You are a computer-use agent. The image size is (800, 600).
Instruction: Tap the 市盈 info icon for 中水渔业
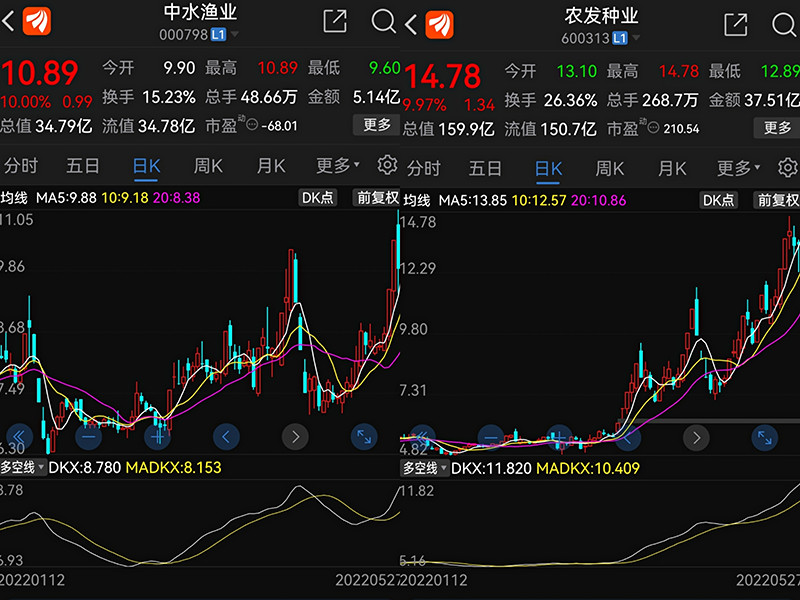[x=252, y=124]
